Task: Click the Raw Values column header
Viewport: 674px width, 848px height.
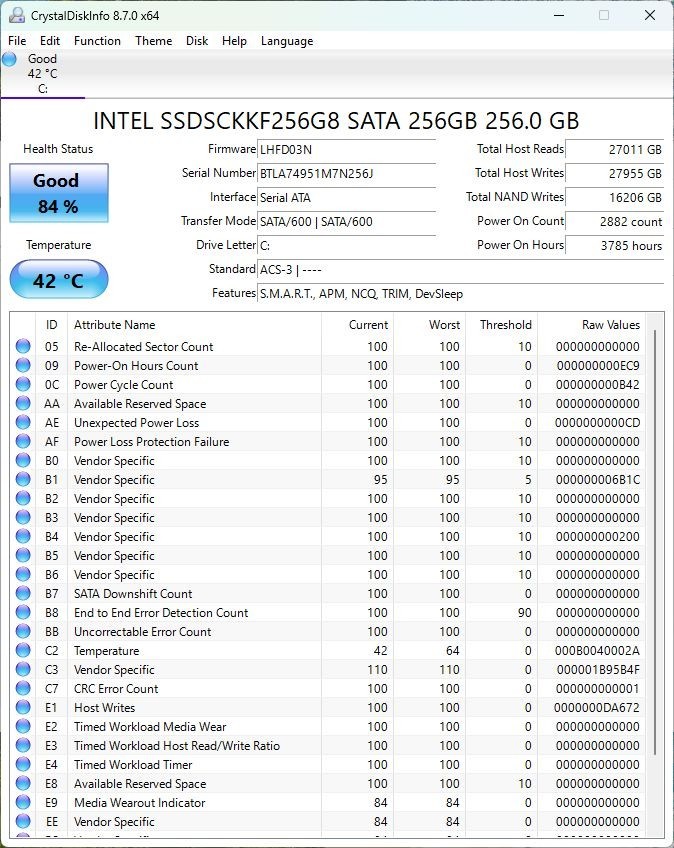Action: coord(611,324)
